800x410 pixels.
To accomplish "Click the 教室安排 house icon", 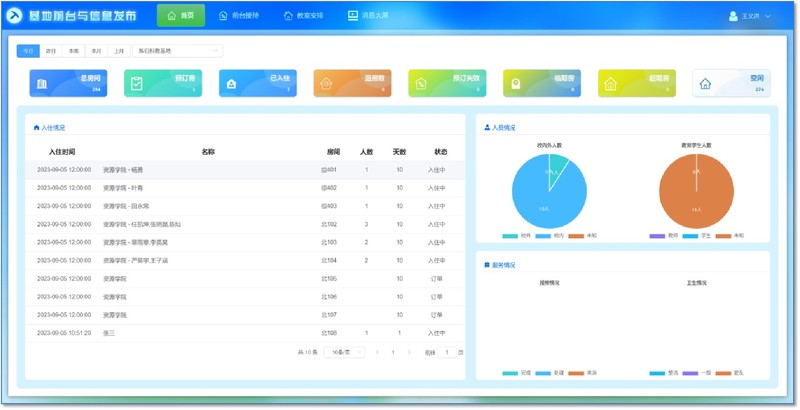I will tap(288, 15).
